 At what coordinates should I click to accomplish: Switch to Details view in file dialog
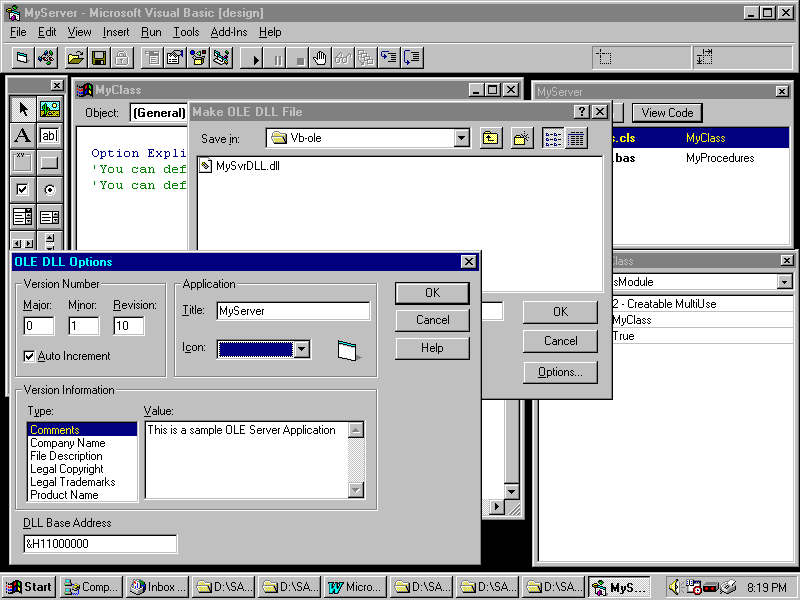click(576, 139)
